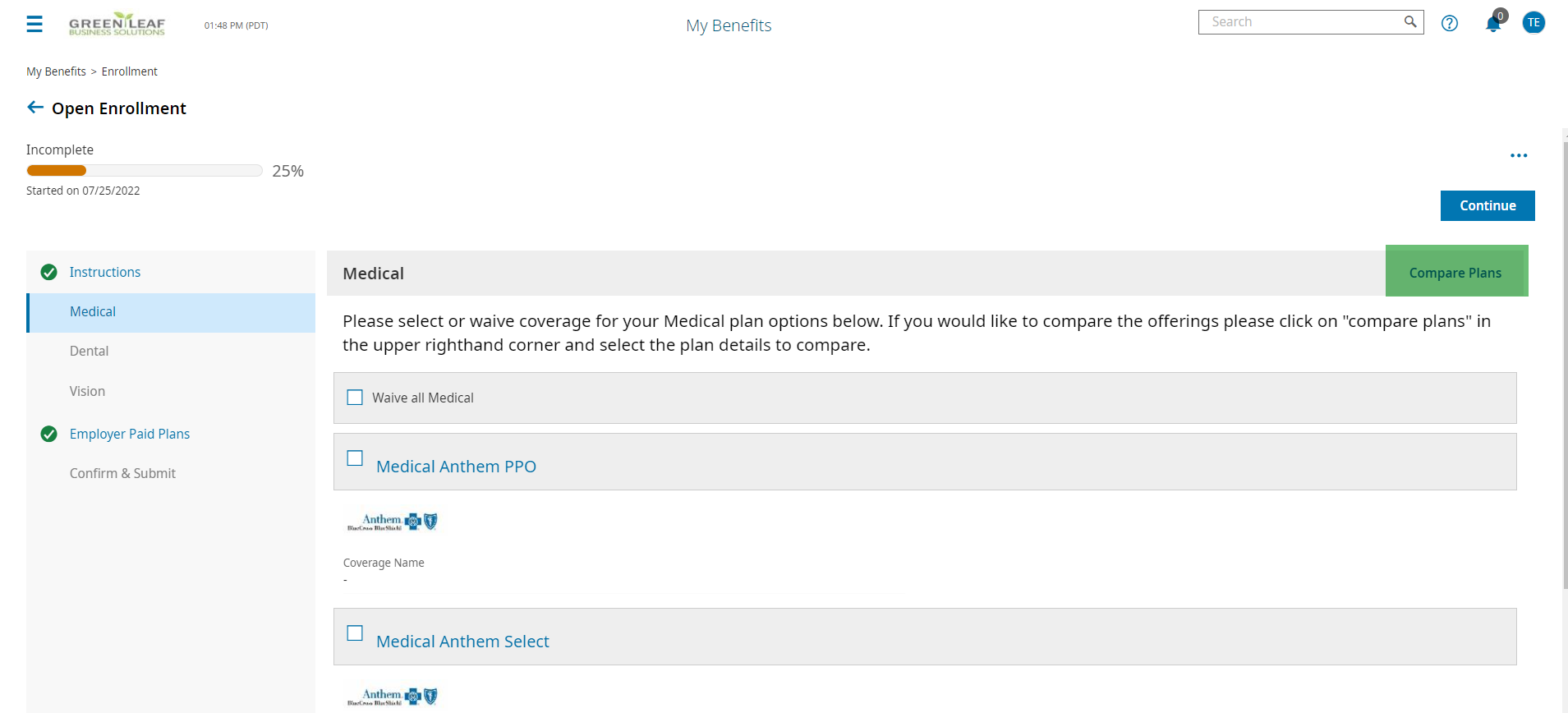Viewport: 1568px width, 713px height.
Task: Open the help question mark icon
Action: coord(1450,23)
